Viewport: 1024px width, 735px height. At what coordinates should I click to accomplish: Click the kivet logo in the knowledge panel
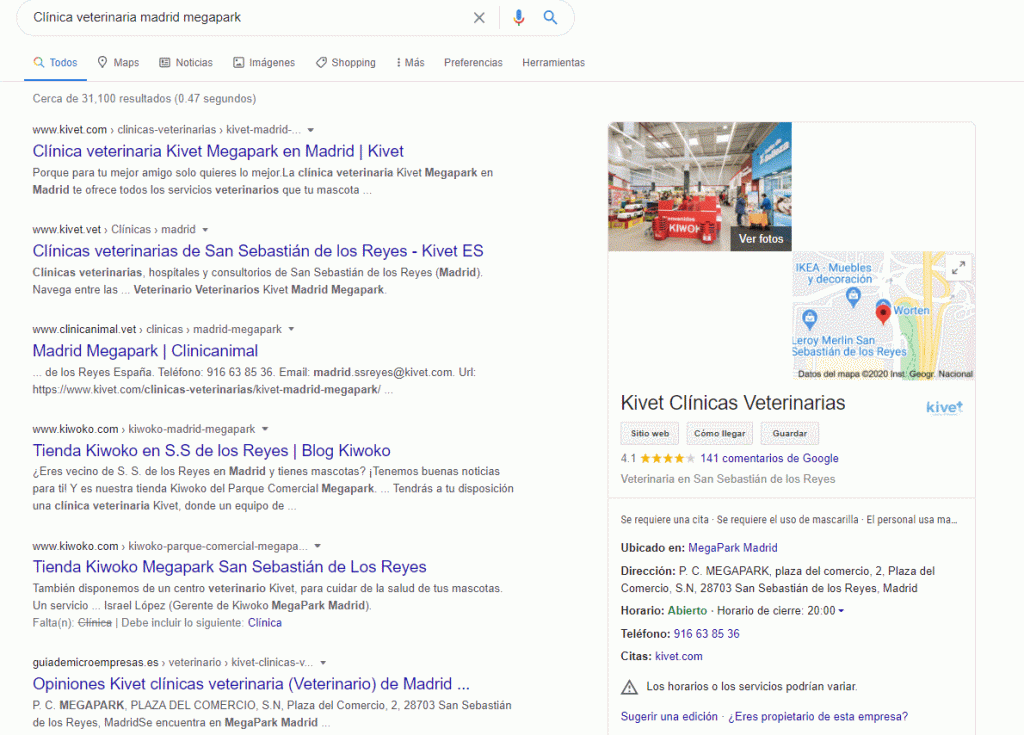[x=944, y=408]
